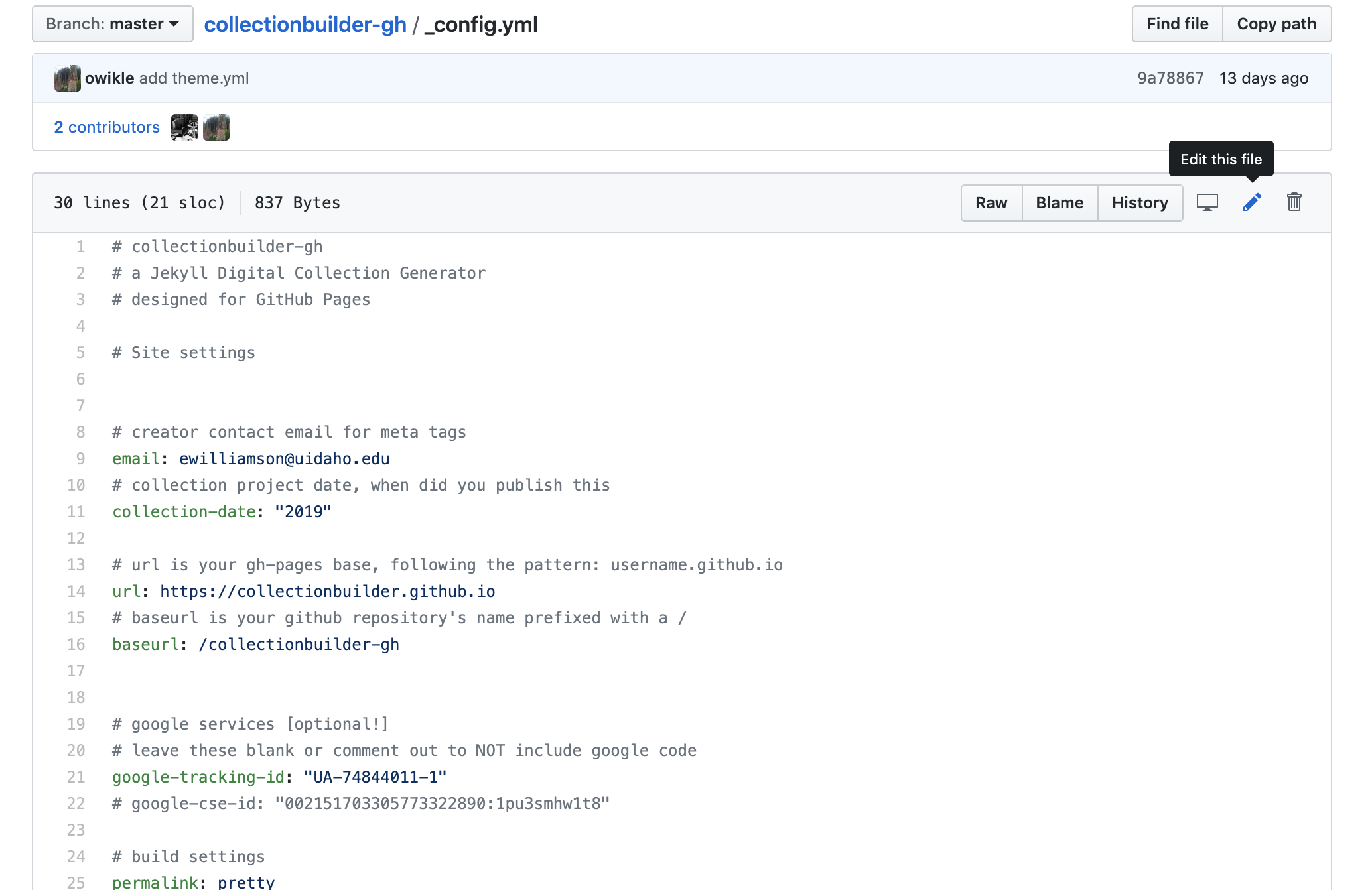Screen dimensions: 1372x890
Task: Click the 2 contributors link
Action: point(107,127)
